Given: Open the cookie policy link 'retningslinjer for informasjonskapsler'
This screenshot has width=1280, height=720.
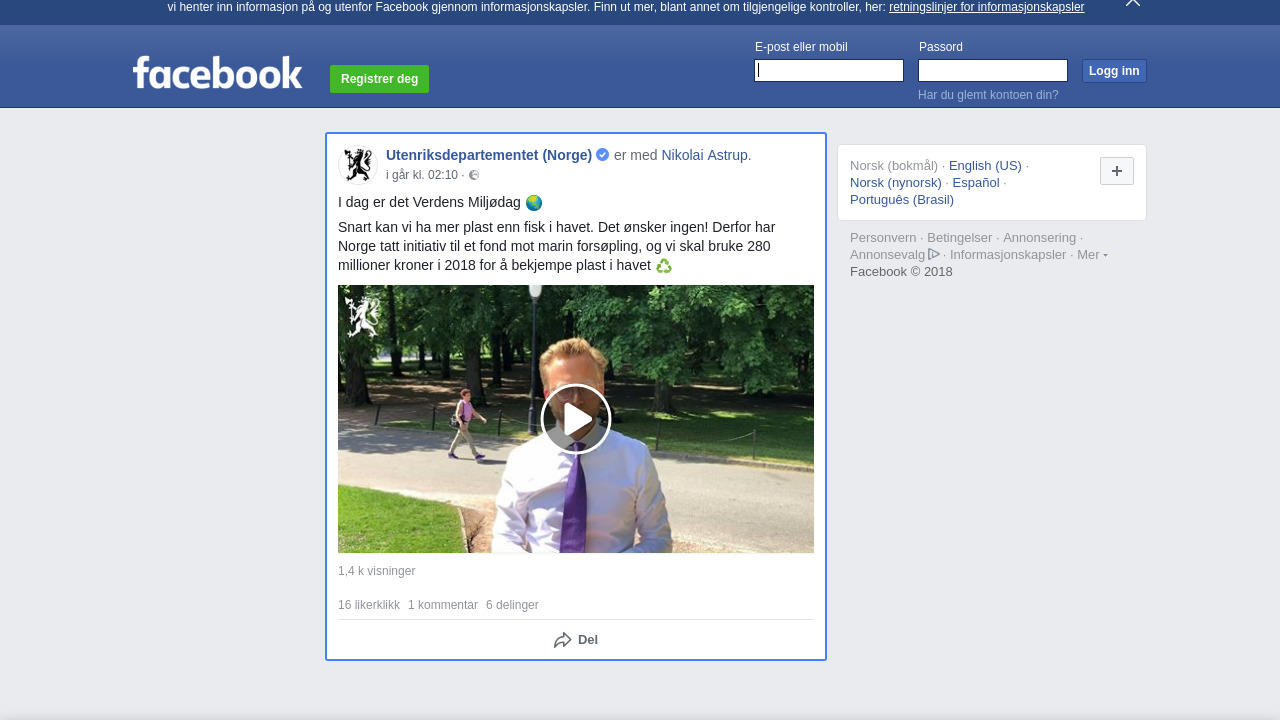Looking at the screenshot, I should (986, 7).
